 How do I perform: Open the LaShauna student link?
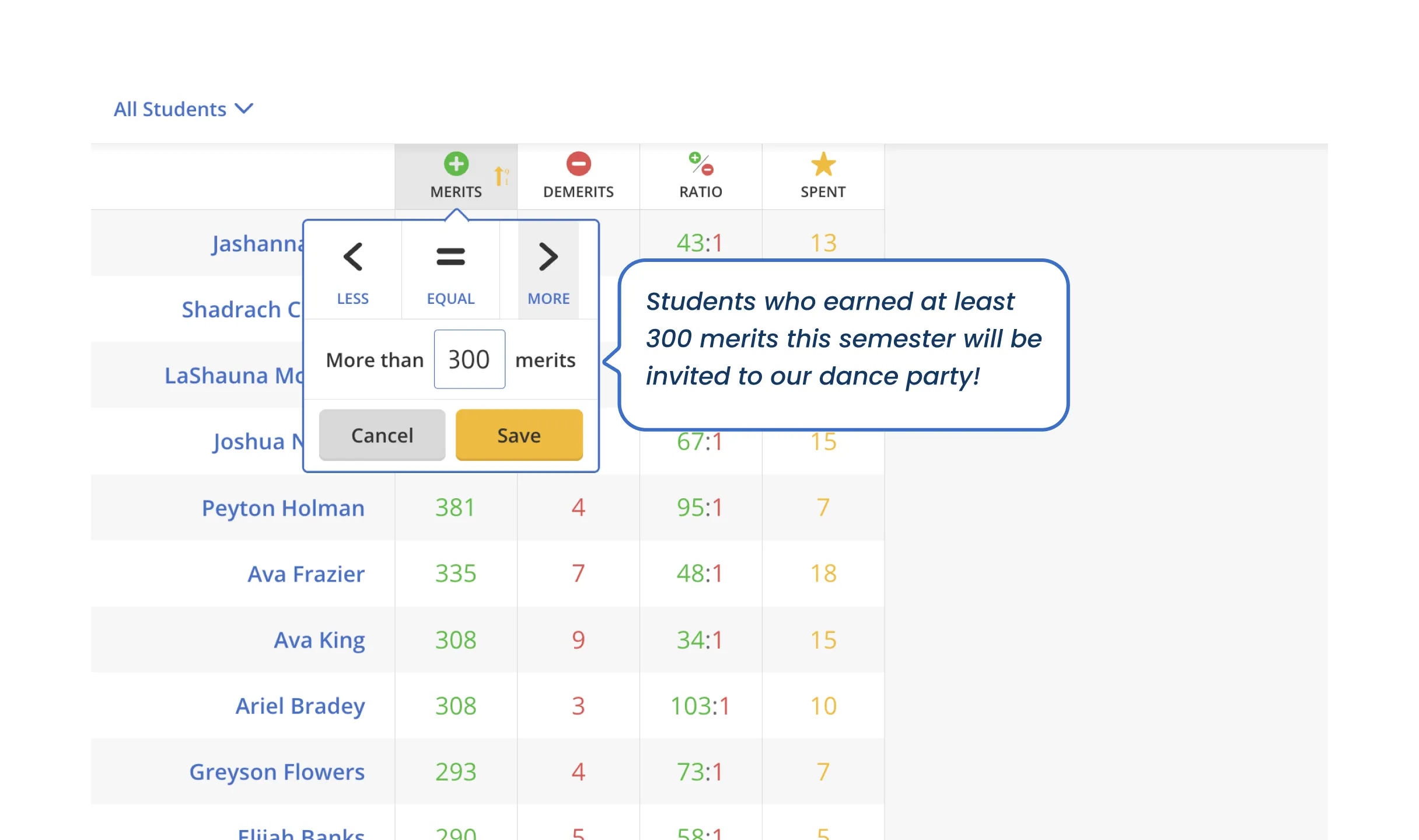(x=234, y=376)
